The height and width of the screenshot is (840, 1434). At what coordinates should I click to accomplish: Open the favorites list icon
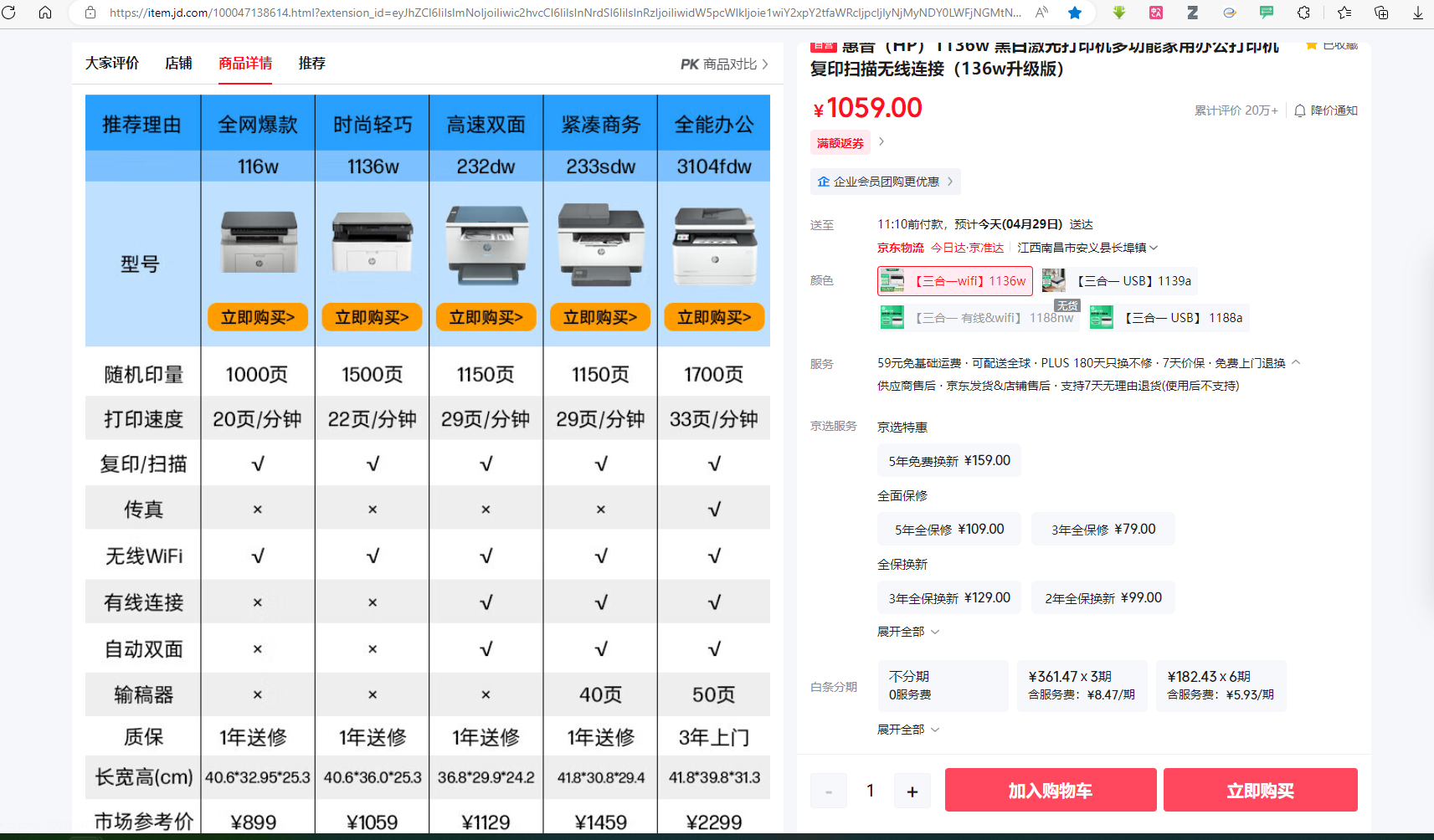[1344, 13]
